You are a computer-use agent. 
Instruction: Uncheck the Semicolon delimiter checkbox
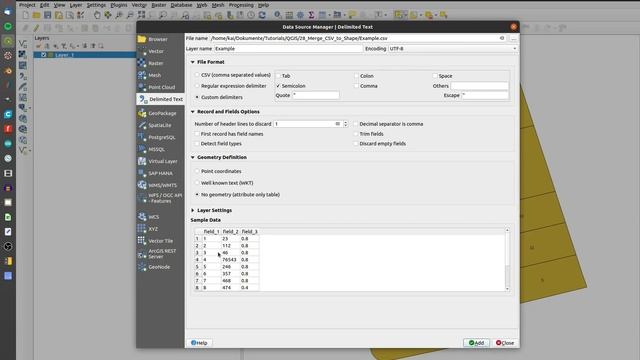(x=279, y=86)
